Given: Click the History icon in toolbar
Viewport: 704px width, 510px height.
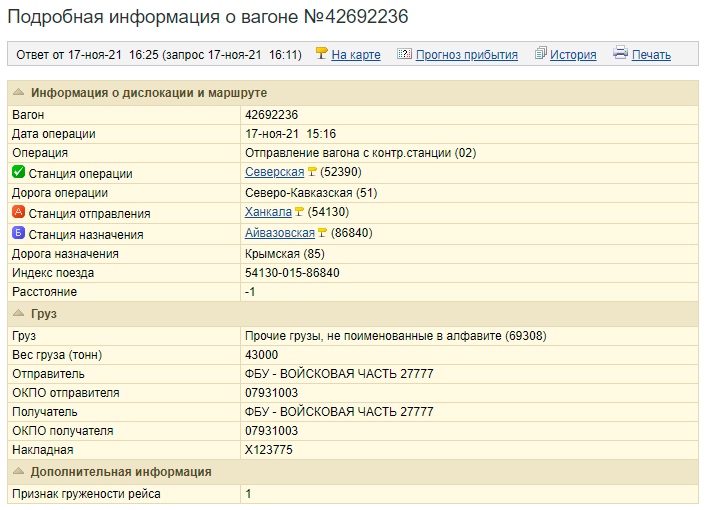Looking at the screenshot, I should [x=541, y=54].
